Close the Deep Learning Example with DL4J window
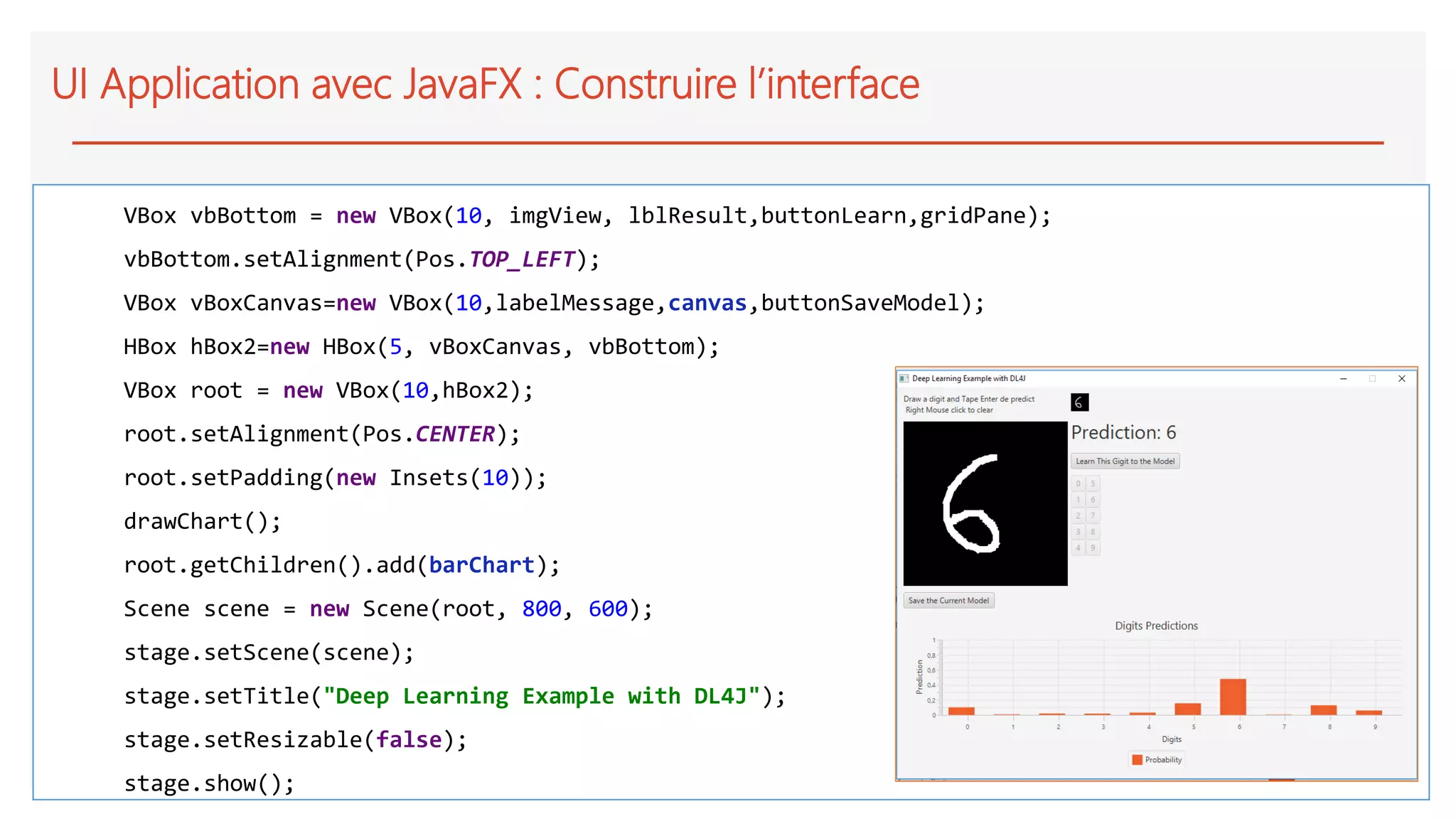This screenshot has height=819, width=1456. coord(1402,379)
